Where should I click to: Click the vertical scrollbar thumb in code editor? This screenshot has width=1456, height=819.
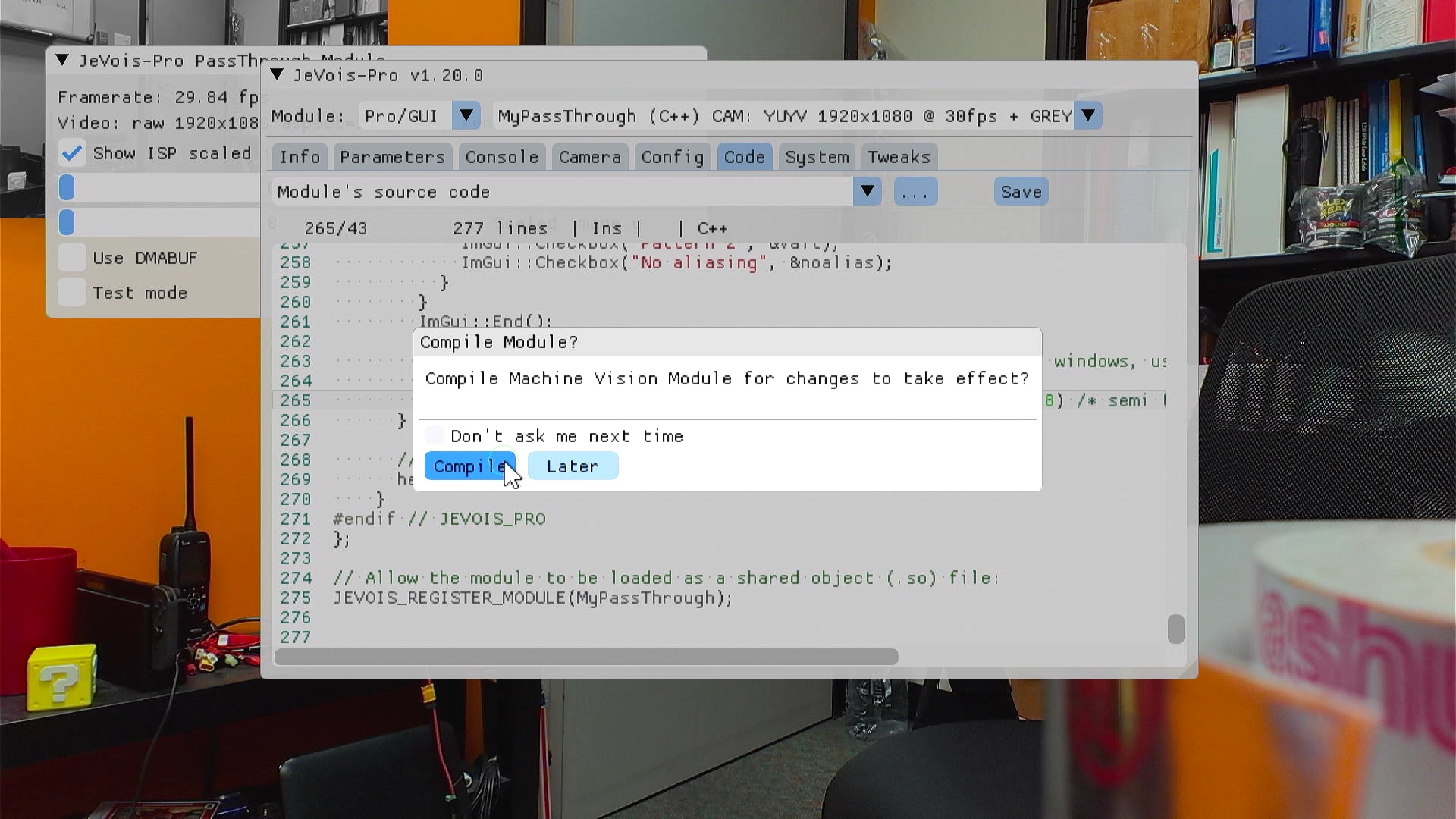coord(1175,629)
